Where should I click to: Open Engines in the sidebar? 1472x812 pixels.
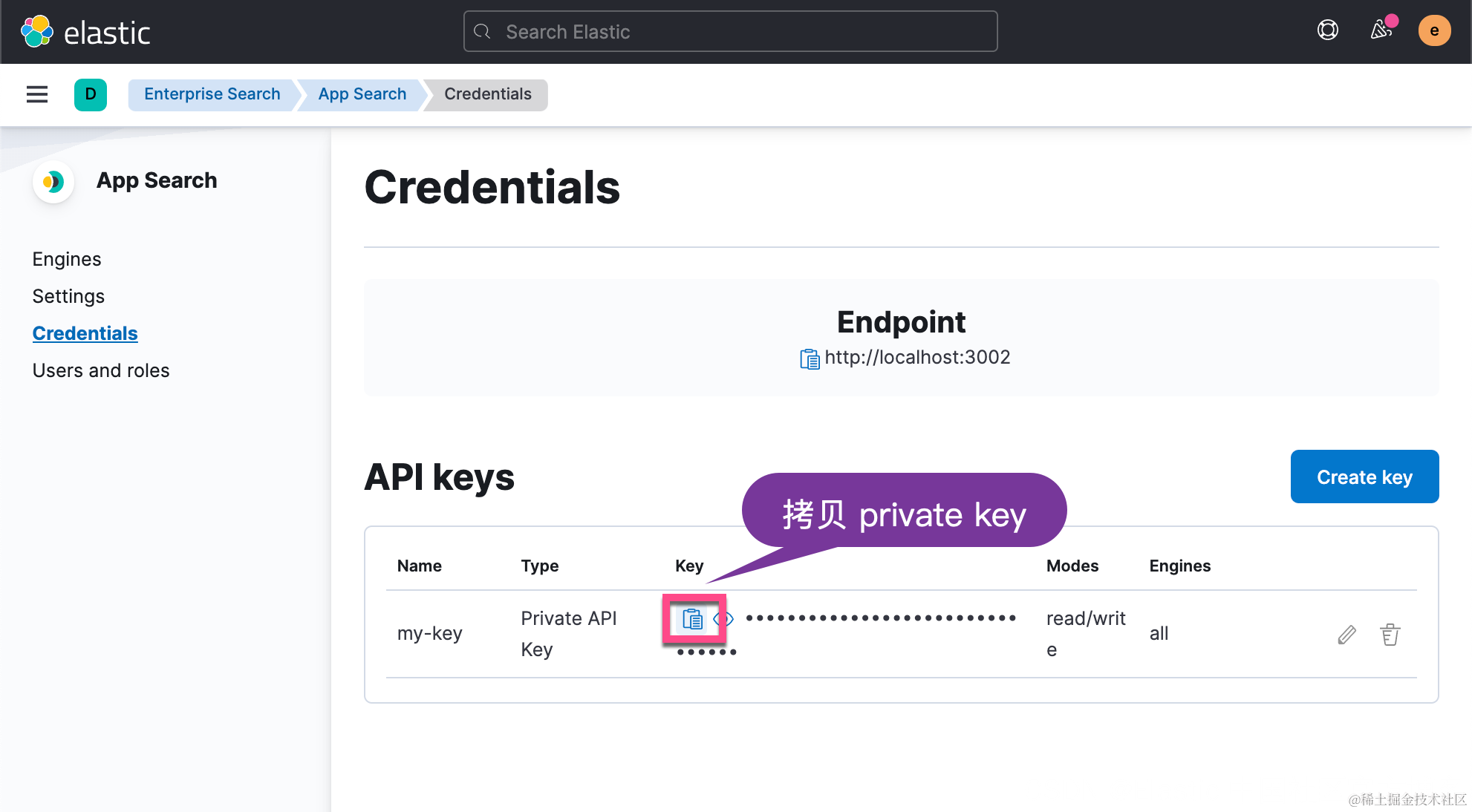coord(67,259)
